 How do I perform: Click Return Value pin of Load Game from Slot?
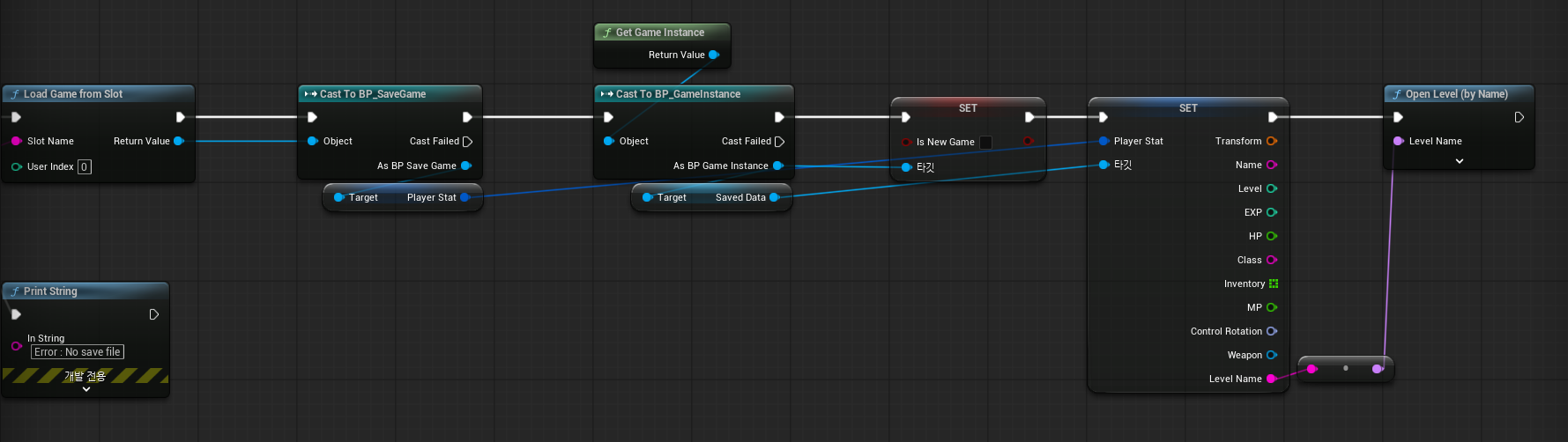179,141
